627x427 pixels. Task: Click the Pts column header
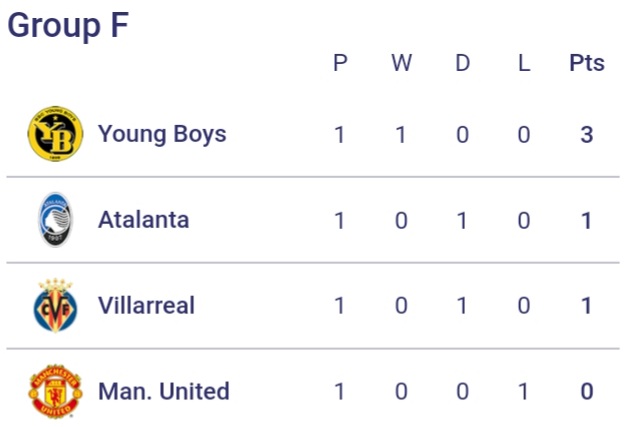[587, 63]
